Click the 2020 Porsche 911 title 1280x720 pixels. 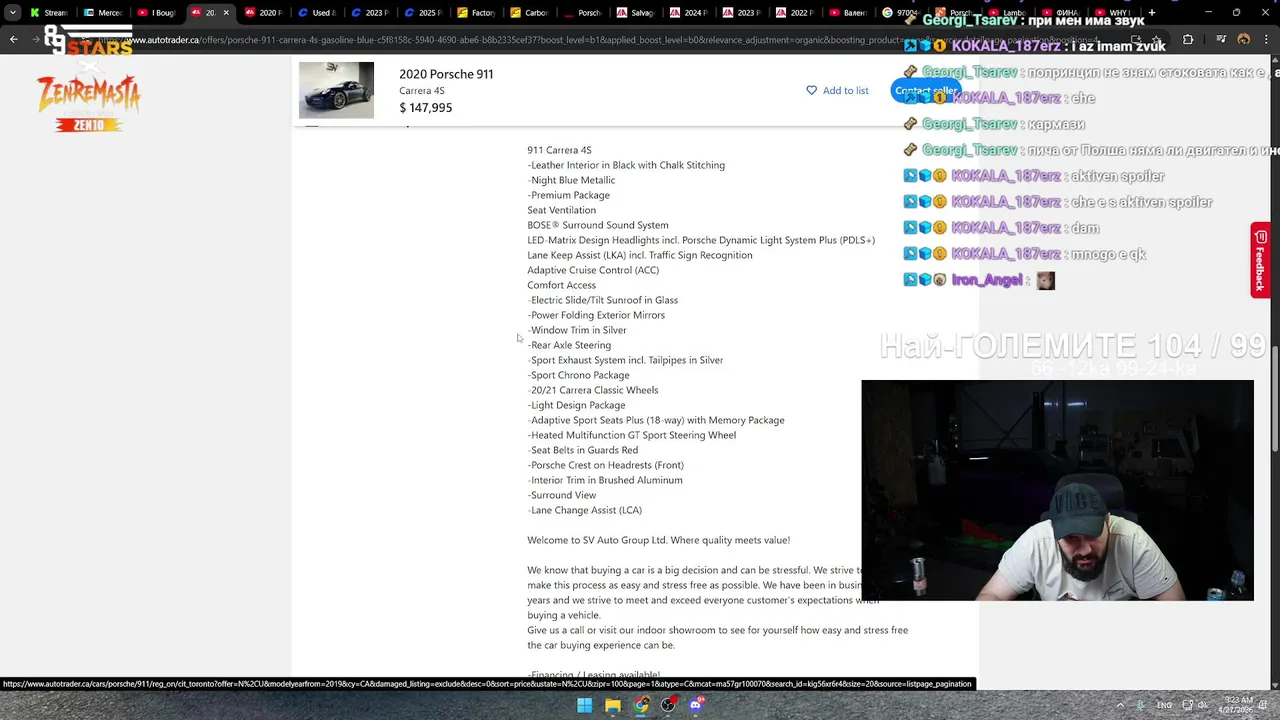click(446, 74)
